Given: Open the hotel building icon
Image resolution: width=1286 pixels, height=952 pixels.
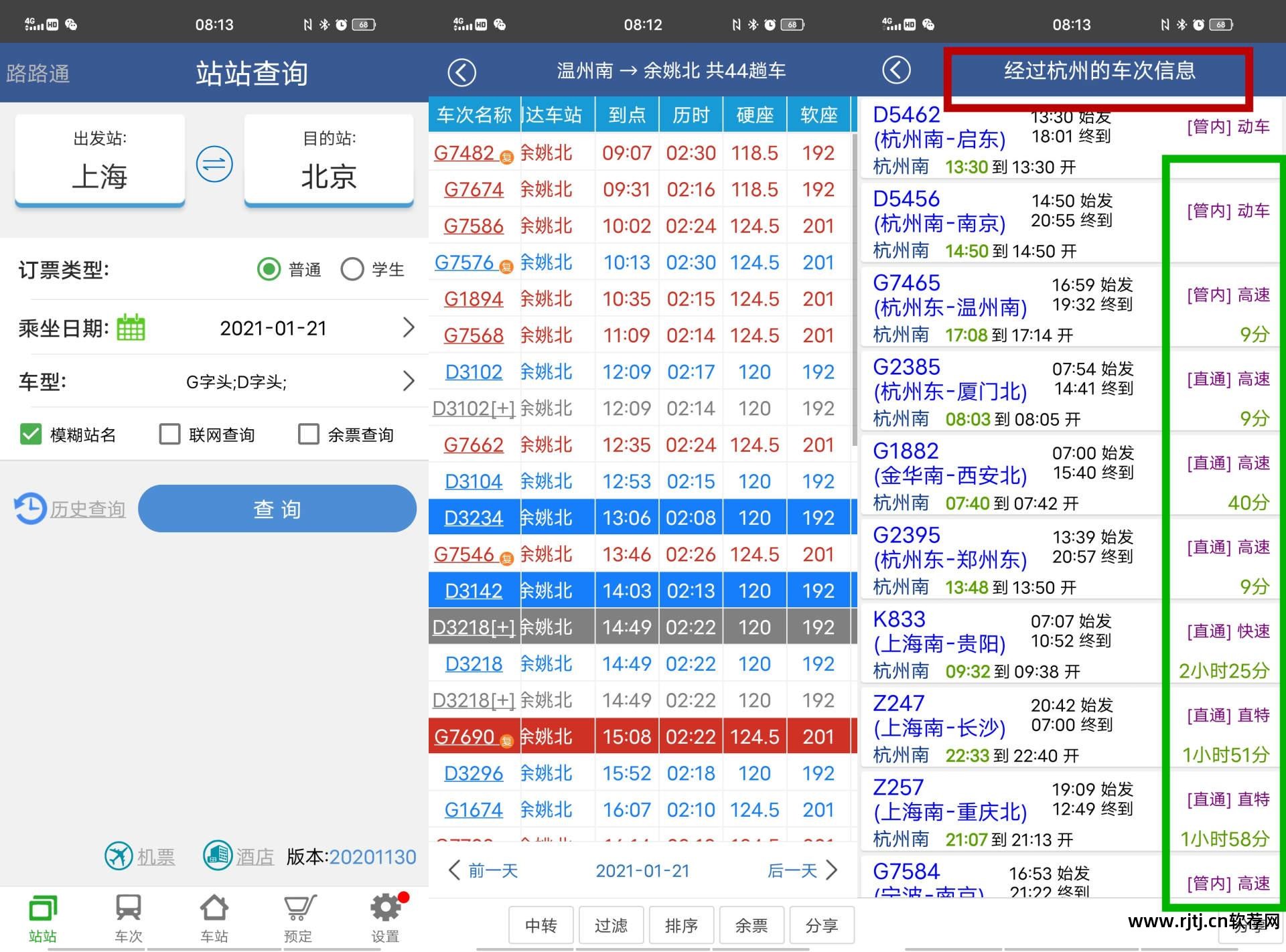Looking at the screenshot, I should (218, 856).
